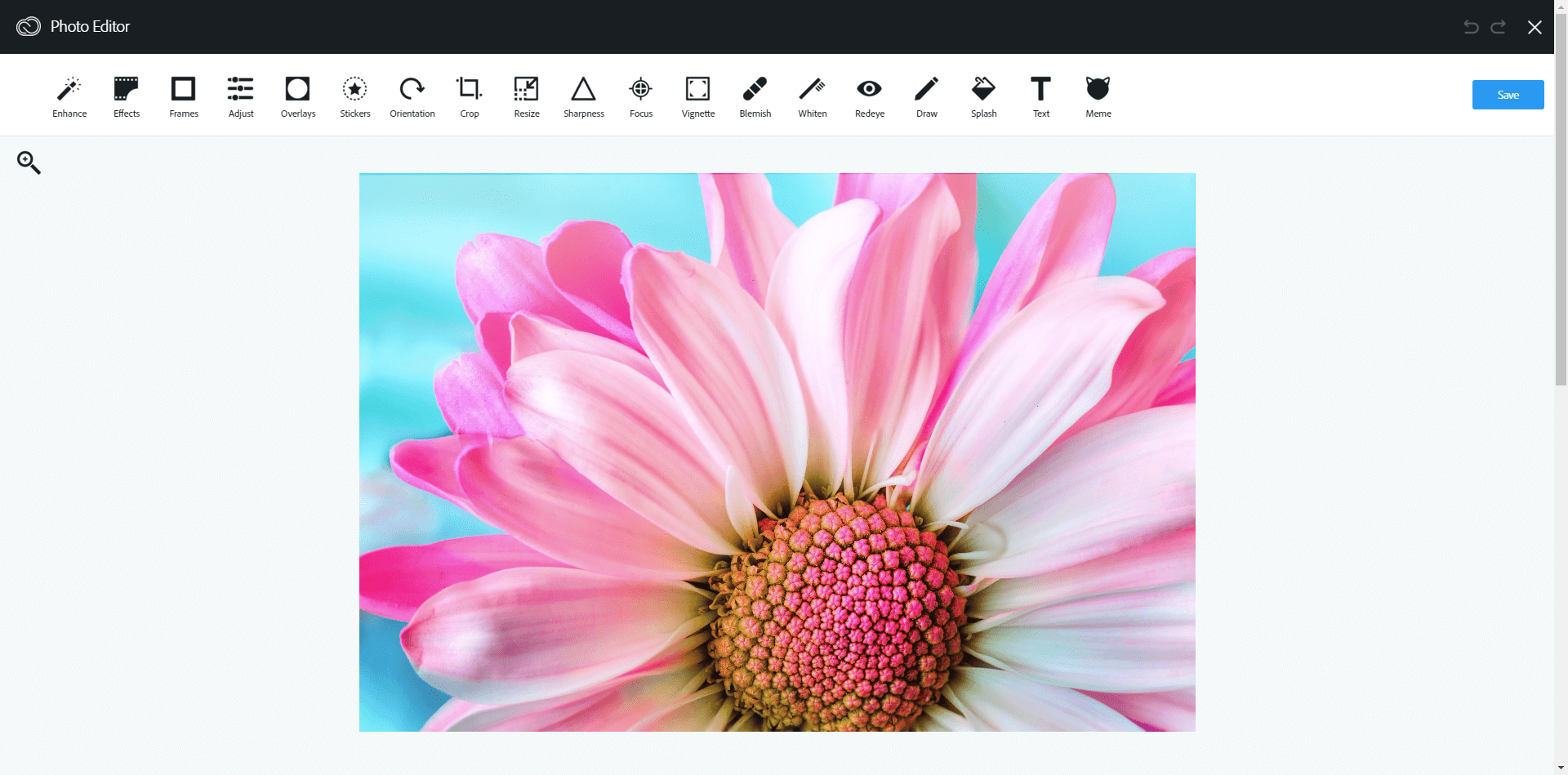1568x775 pixels.
Task: Click the pink flower image canvas
Action: 777,452
